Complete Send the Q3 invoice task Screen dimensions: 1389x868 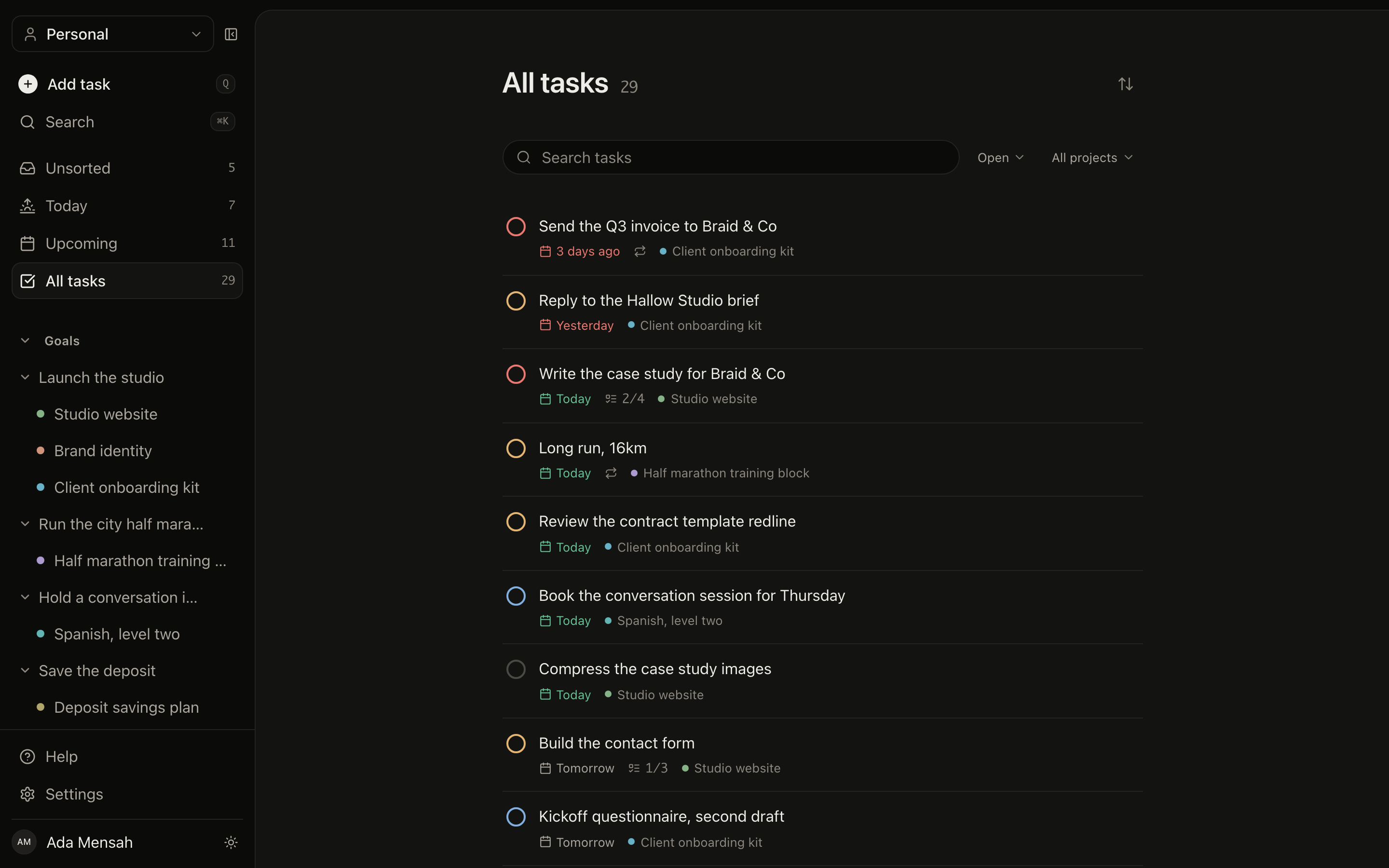tap(516, 227)
